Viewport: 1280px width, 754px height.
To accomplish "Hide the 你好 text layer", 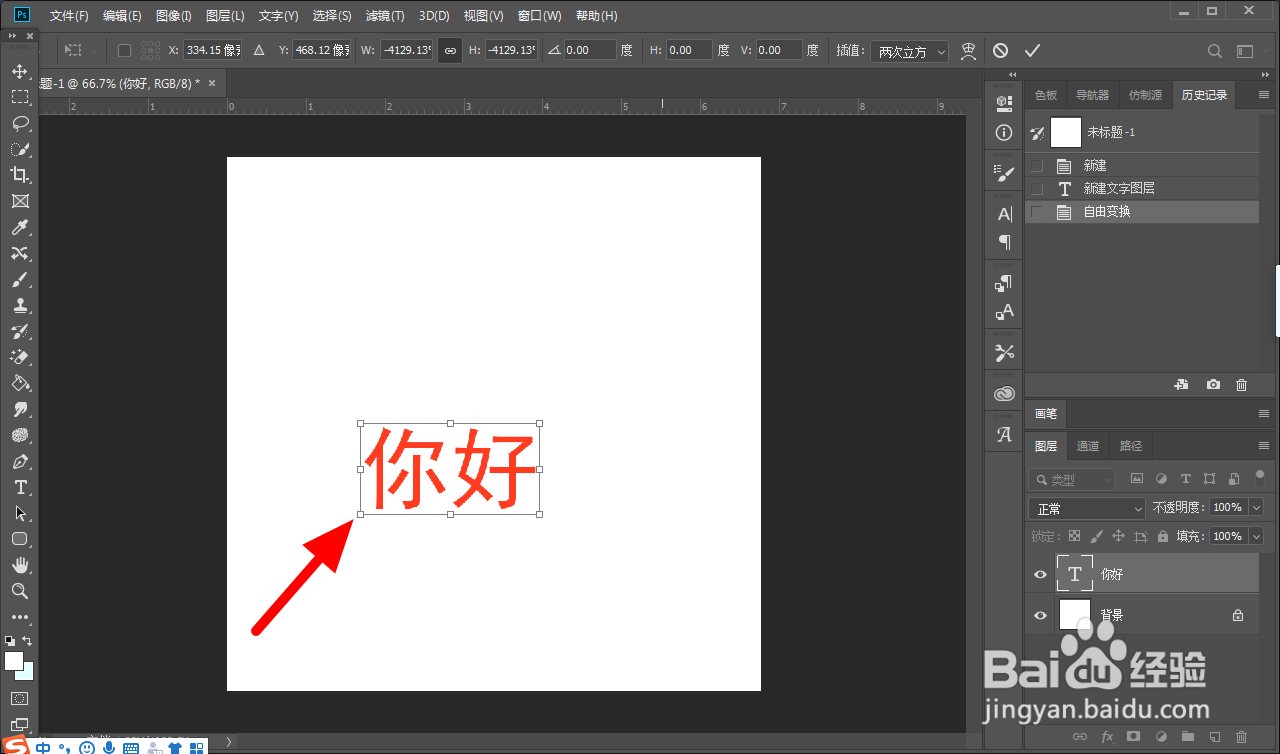I will coord(1040,573).
